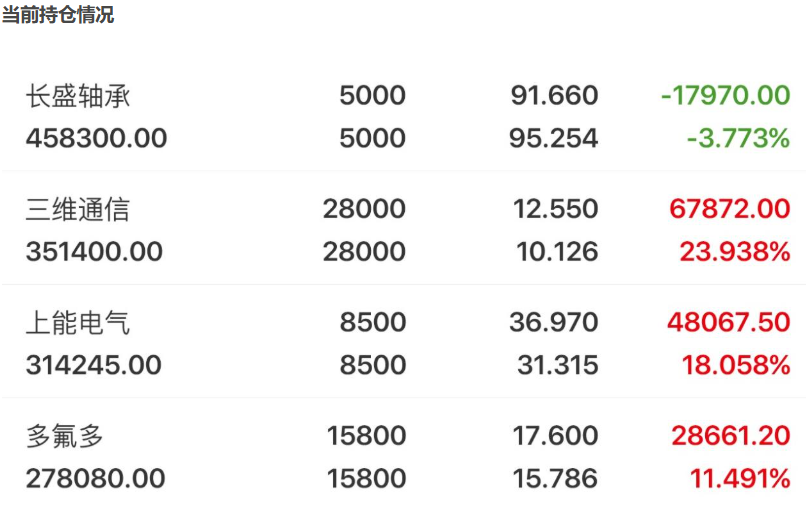Click the 当前持仓情况 section heading
Image resolution: width=806 pixels, height=513 pixels.
pyautogui.click(x=58, y=14)
